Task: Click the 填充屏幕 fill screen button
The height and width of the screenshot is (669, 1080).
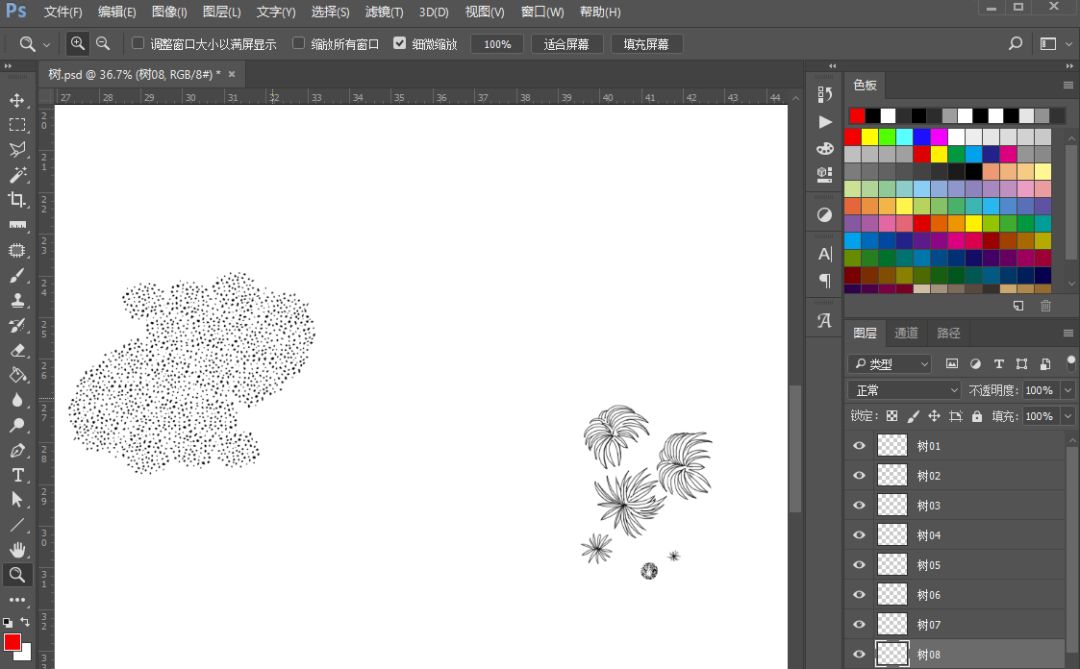Action: (646, 44)
